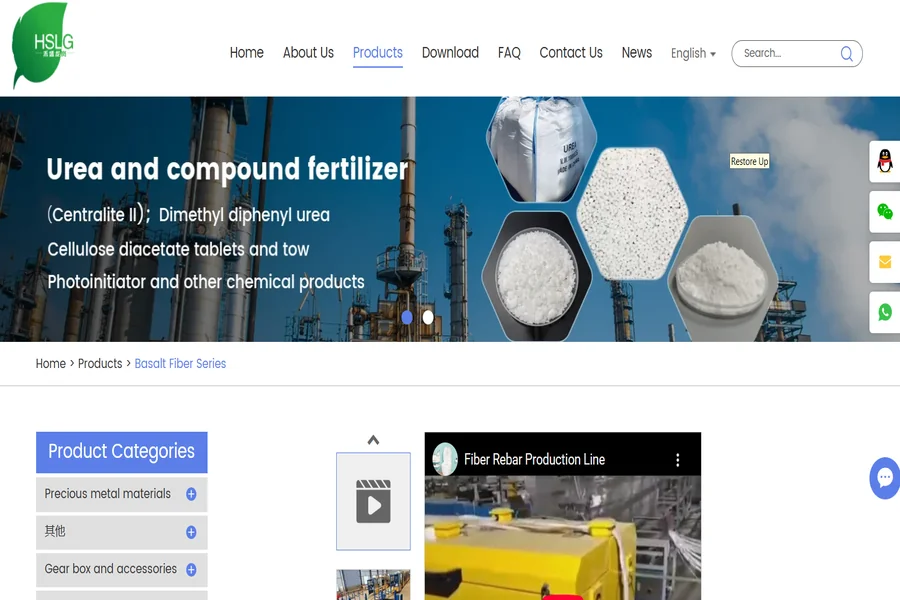Expand Gear box and accessories category
This screenshot has width=900, height=600.
[191, 570]
